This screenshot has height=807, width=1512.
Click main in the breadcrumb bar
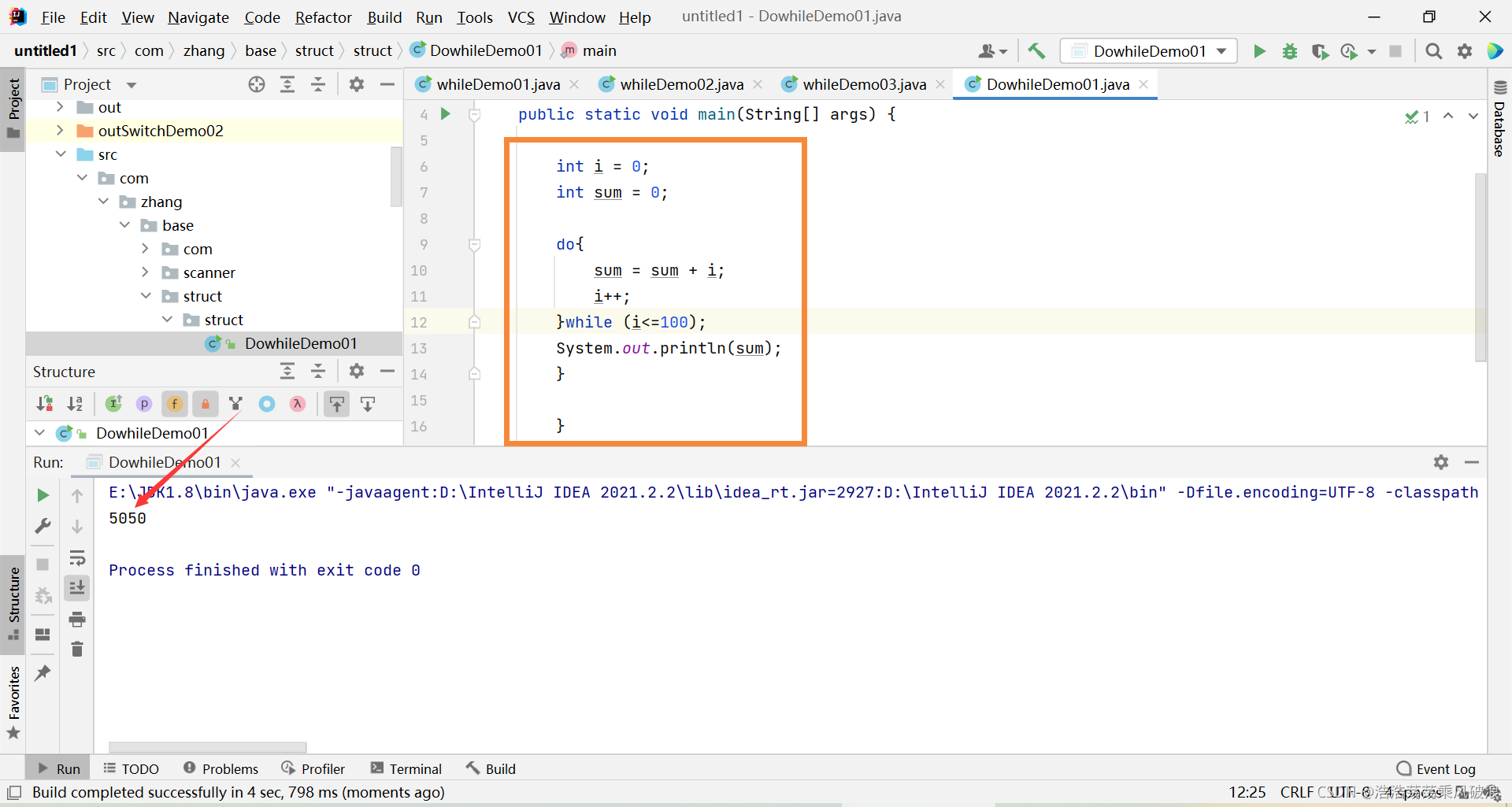point(599,50)
